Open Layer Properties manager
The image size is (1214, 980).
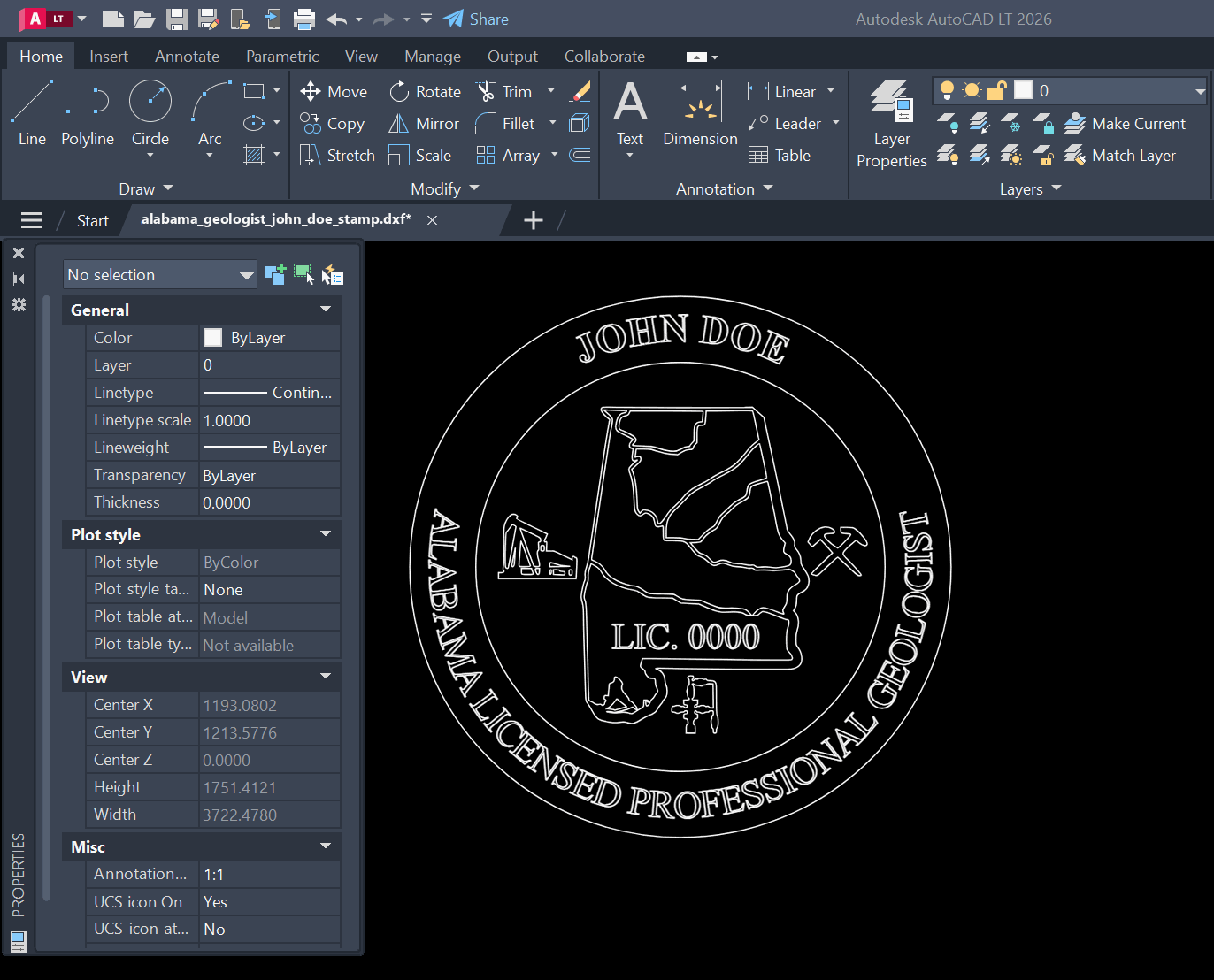click(891, 124)
